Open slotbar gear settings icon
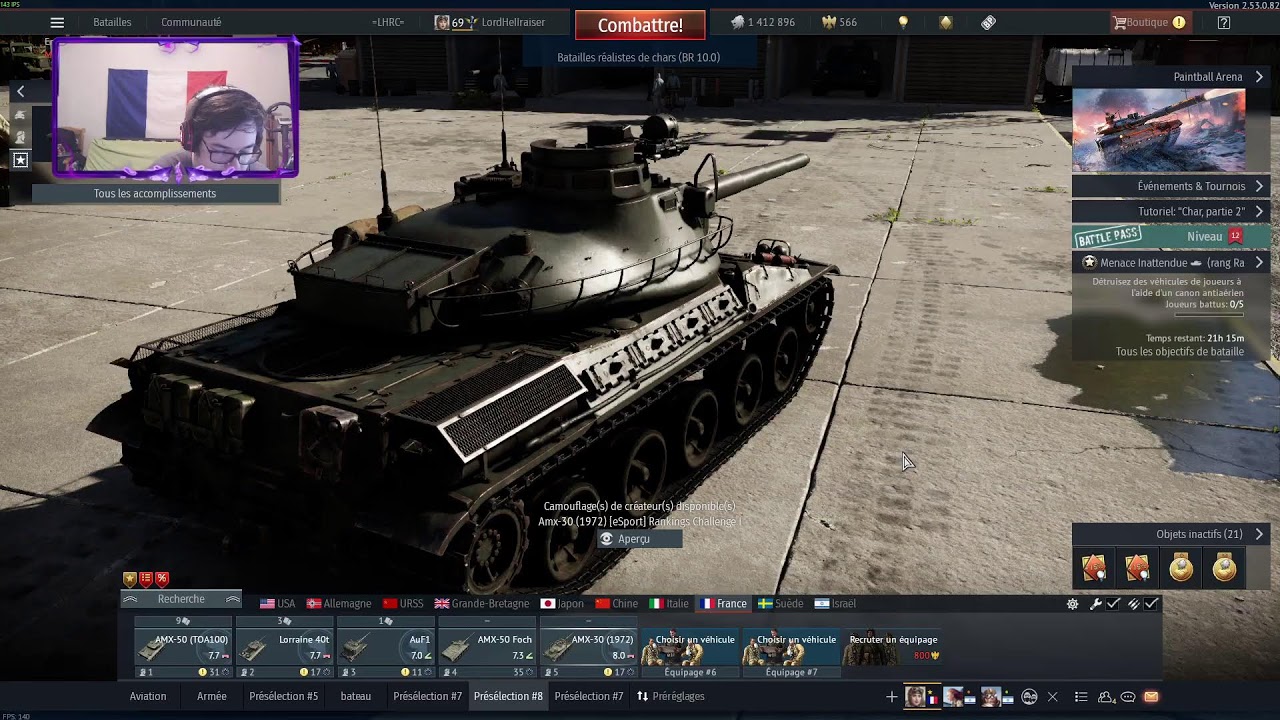Image resolution: width=1280 pixels, height=720 pixels. pos(1073,604)
